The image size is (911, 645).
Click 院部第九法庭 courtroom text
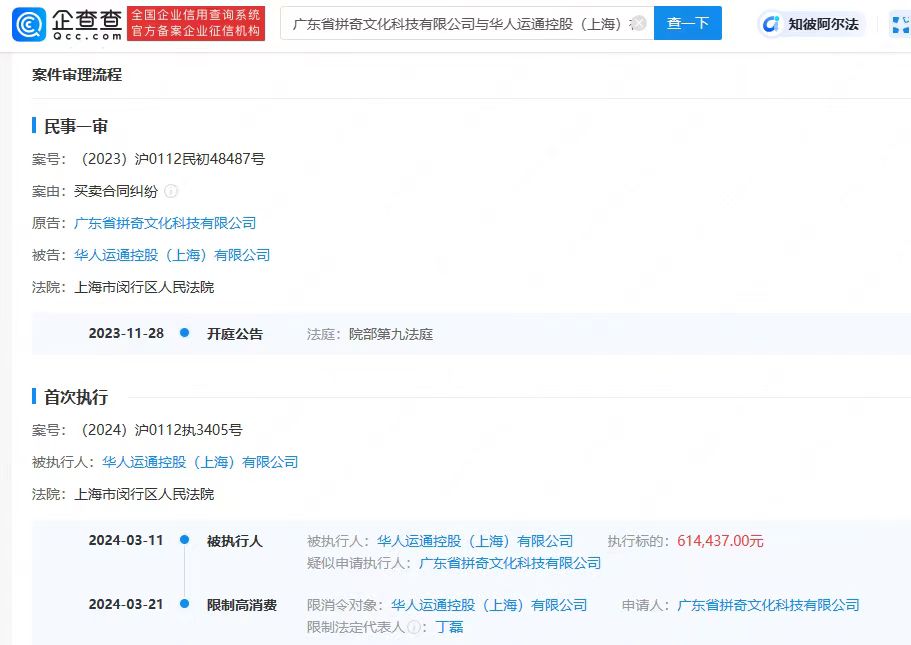(x=390, y=334)
